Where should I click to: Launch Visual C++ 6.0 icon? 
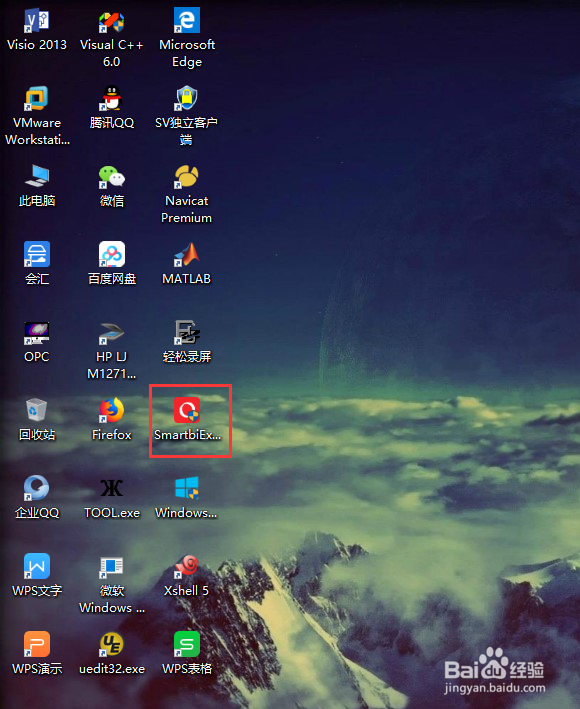pos(112,21)
